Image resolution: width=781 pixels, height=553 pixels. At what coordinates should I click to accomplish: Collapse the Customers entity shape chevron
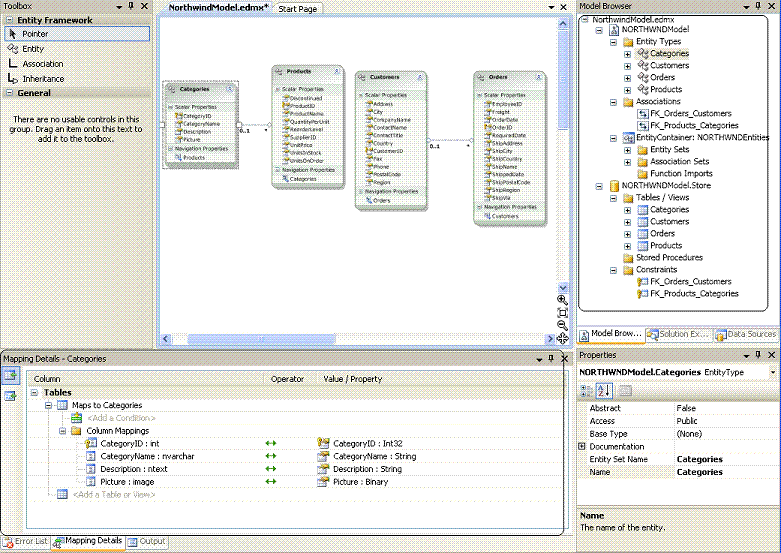(420, 77)
